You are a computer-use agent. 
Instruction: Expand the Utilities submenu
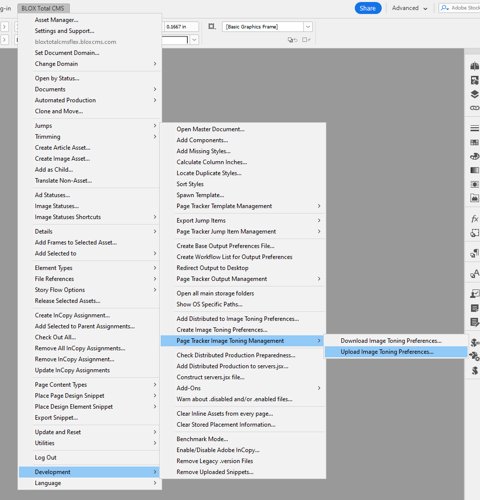pyautogui.click(x=90, y=443)
